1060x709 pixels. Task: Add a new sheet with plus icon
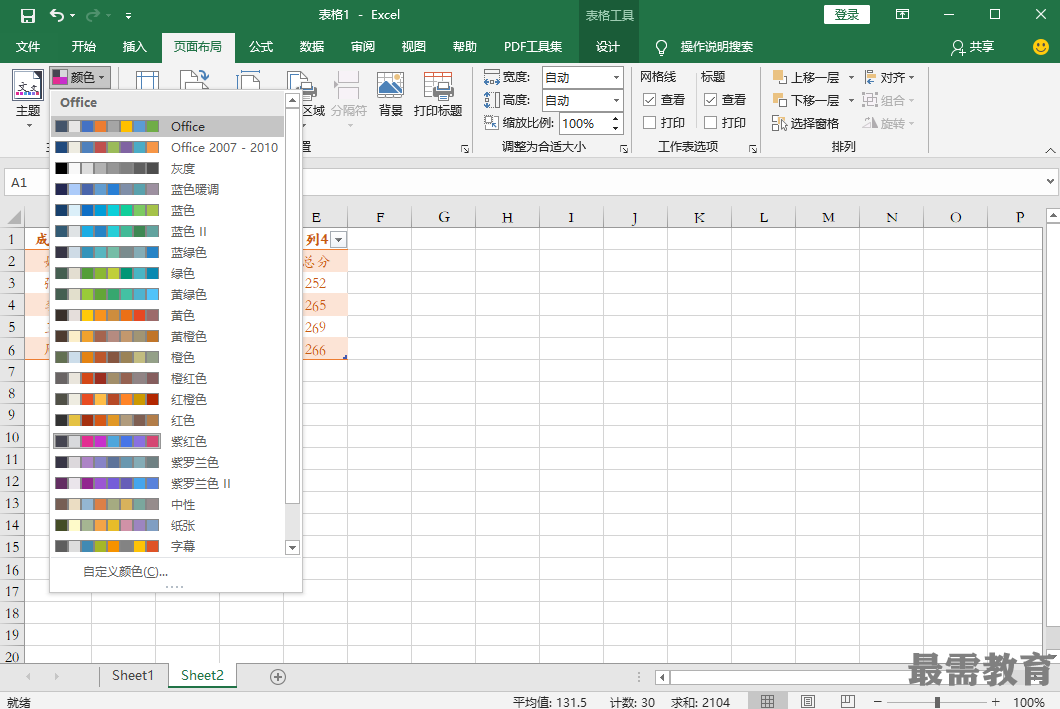(278, 677)
